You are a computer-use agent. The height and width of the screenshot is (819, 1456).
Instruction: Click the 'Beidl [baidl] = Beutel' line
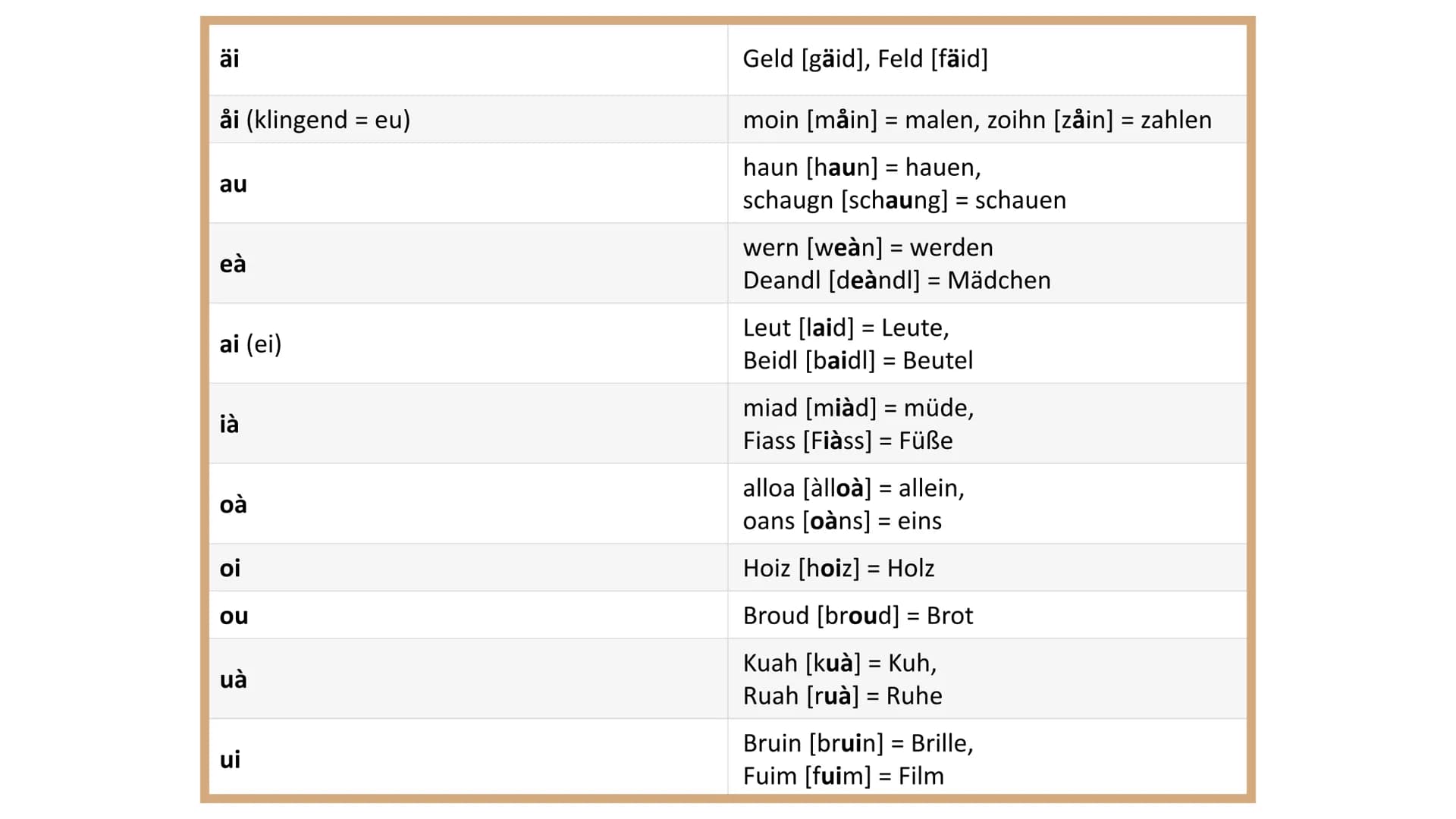(x=858, y=360)
